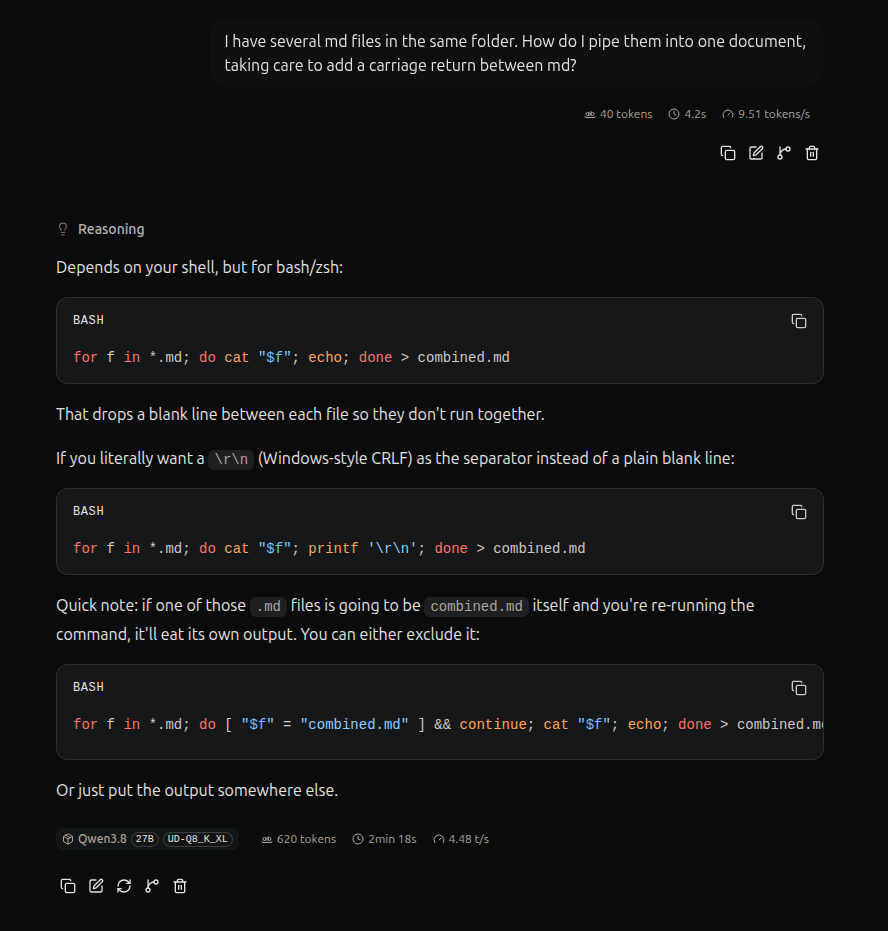Edit the assistant response
The image size is (888, 931).
pyautogui.click(x=96, y=886)
